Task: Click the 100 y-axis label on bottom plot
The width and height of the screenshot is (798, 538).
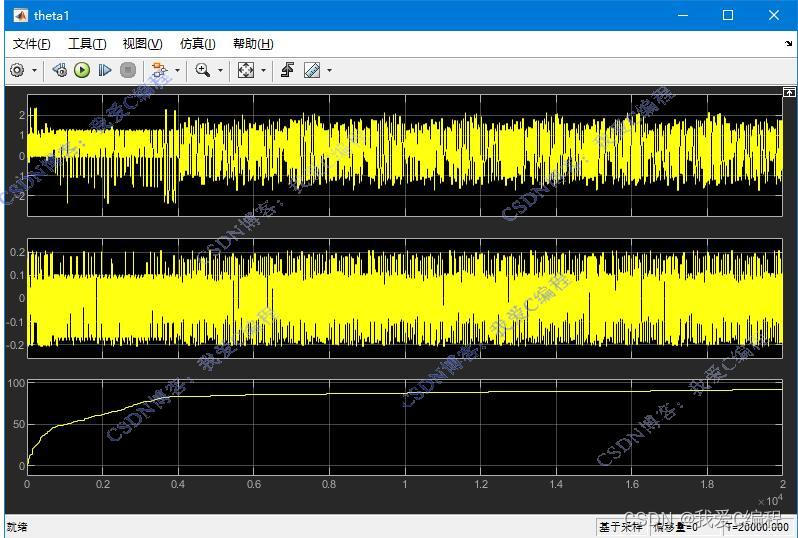Action: (16, 383)
